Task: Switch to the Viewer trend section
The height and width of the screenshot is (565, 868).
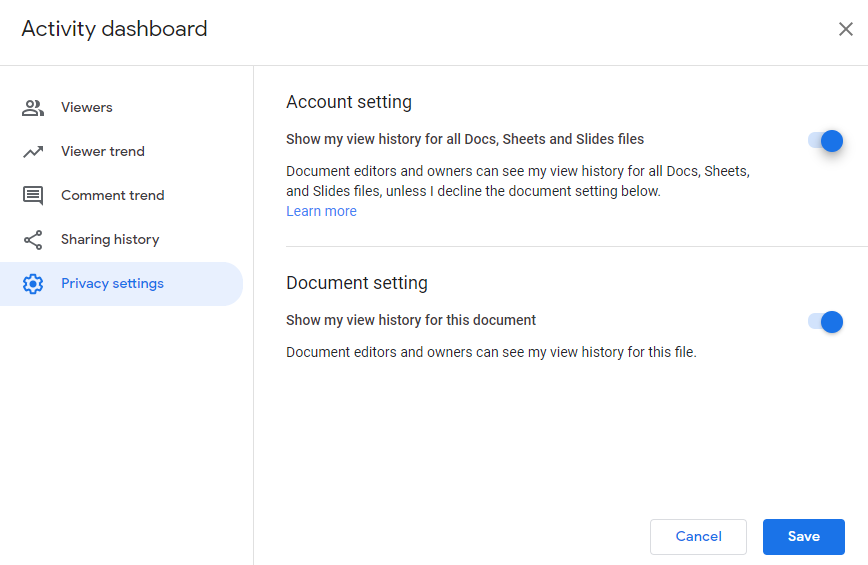Action: [103, 152]
